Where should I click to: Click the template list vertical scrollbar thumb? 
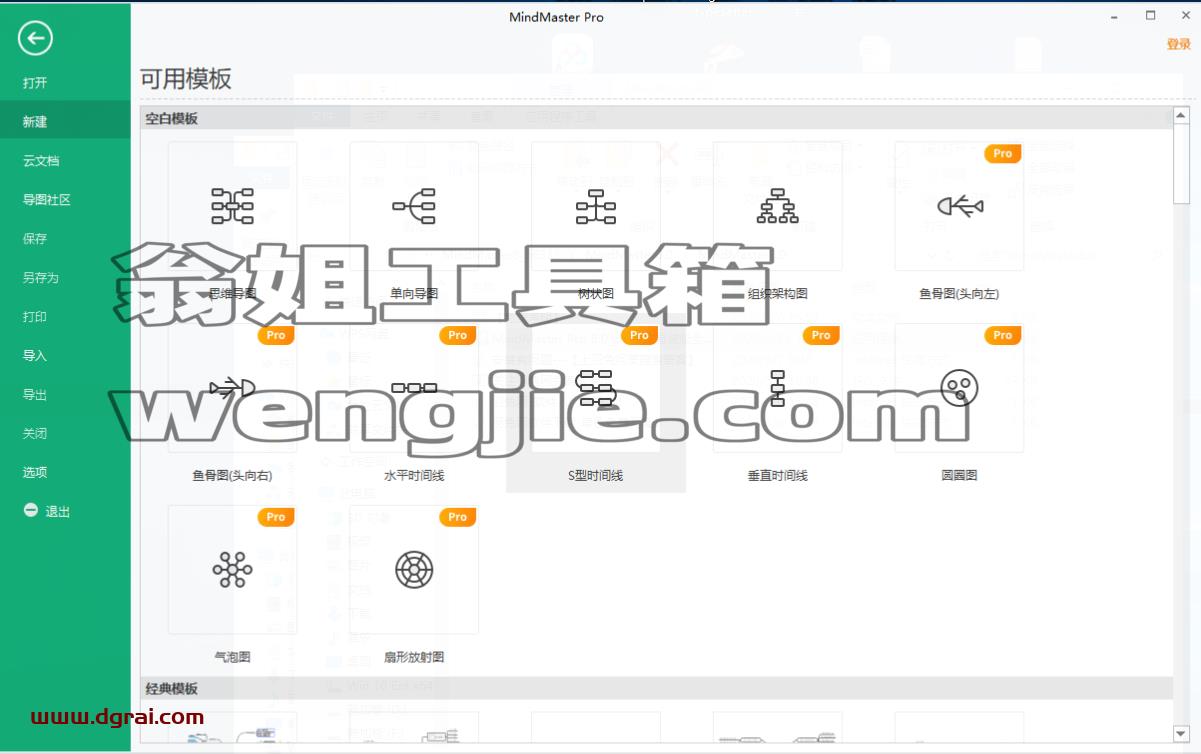coord(1182,164)
